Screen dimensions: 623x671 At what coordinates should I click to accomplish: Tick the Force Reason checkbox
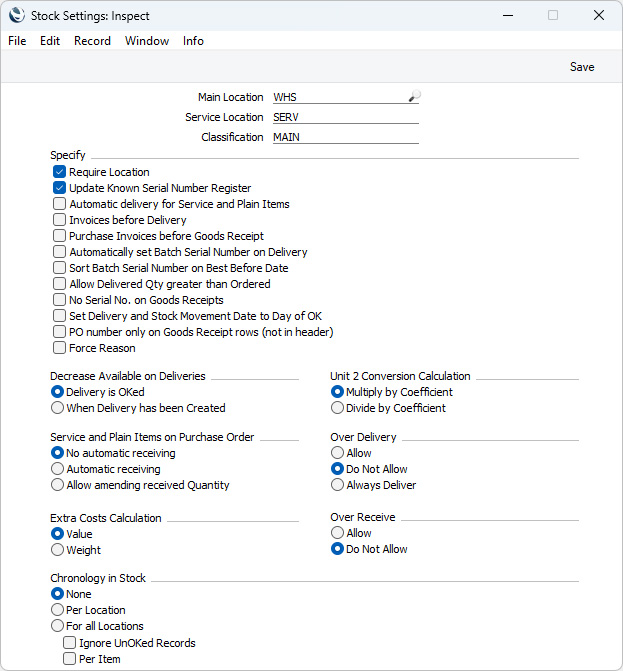[59, 348]
